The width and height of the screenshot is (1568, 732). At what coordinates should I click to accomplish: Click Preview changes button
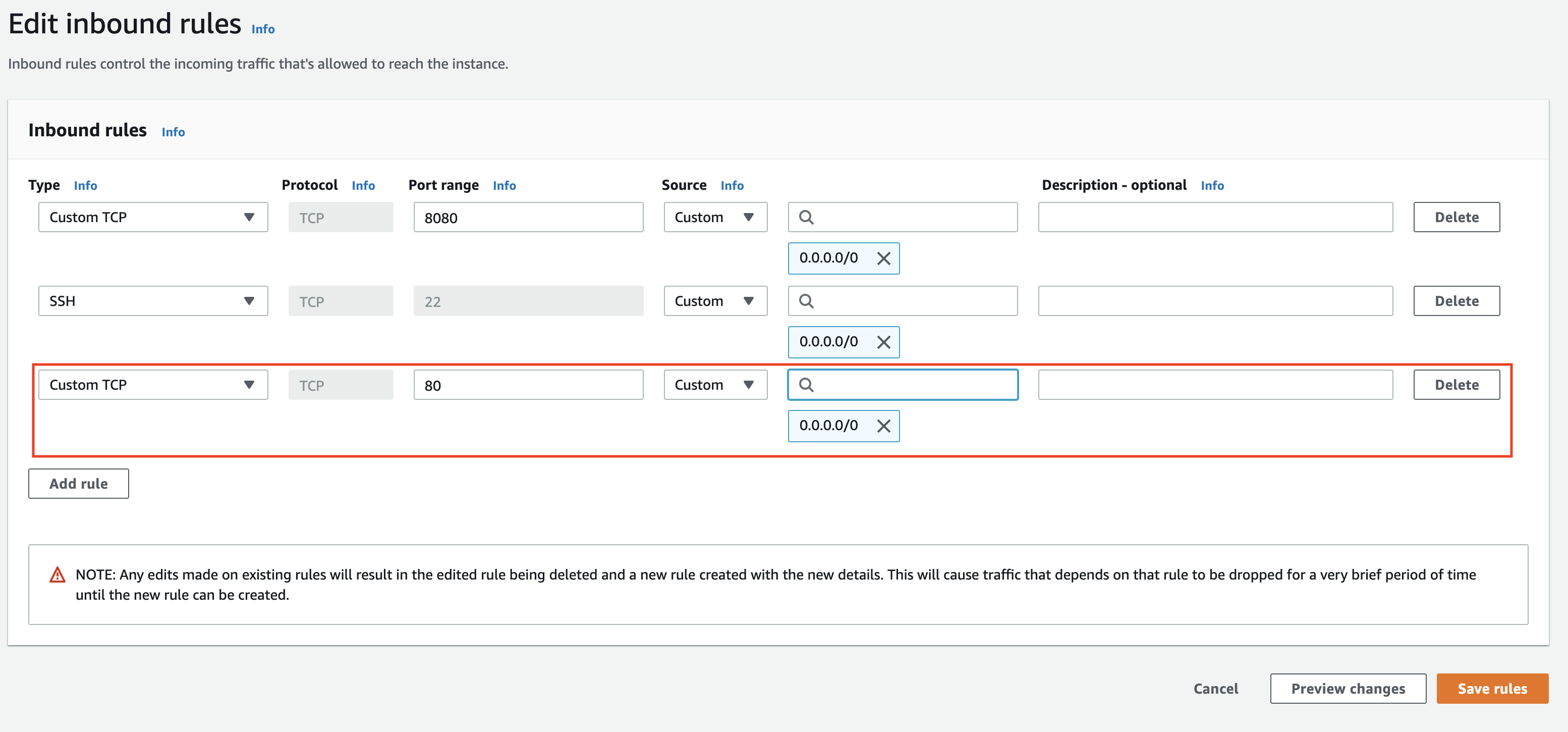(x=1348, y=689)
